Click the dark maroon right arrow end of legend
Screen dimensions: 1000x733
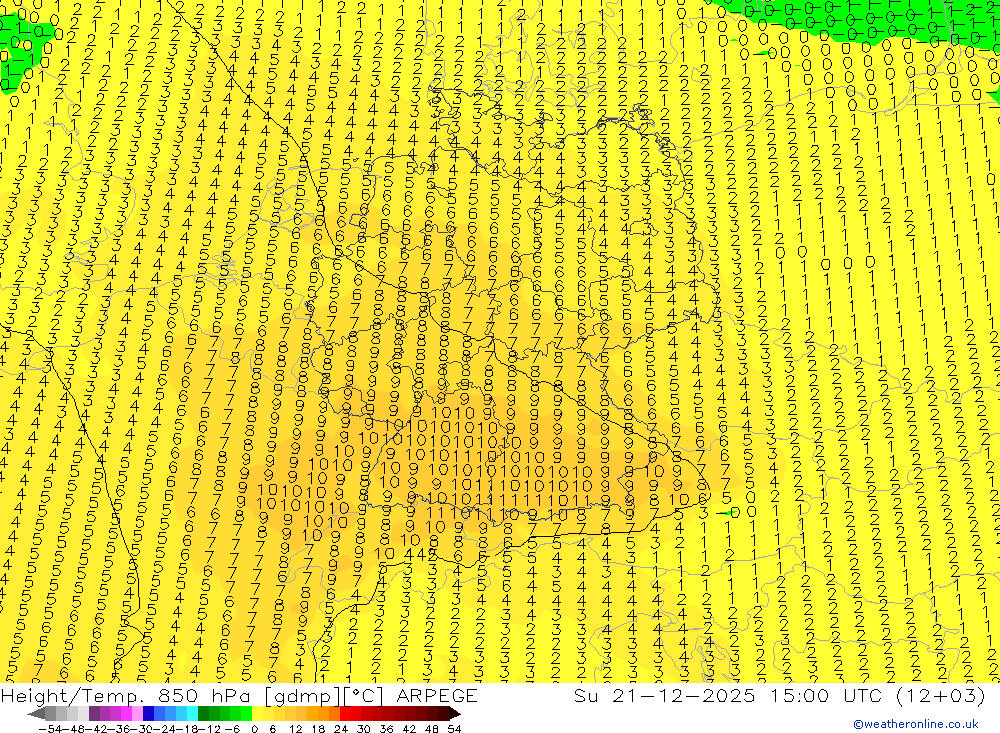(x=455, y=713)
